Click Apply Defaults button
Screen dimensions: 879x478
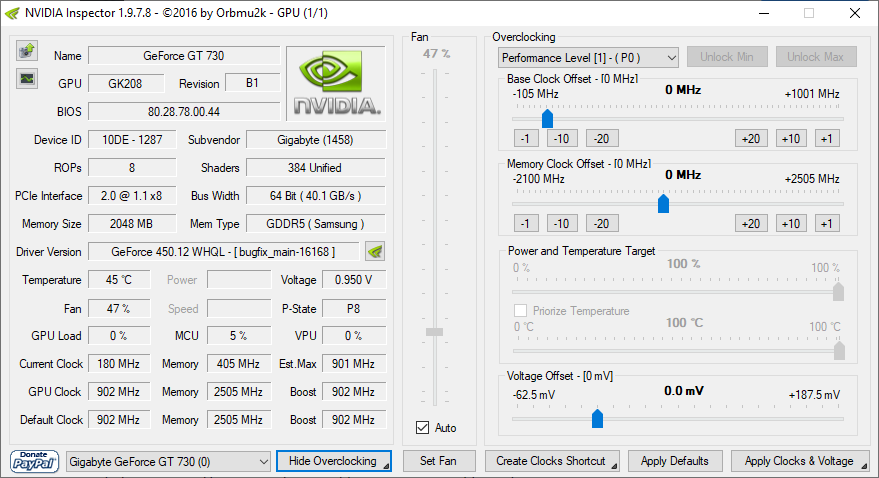click(x=675, y=461)
